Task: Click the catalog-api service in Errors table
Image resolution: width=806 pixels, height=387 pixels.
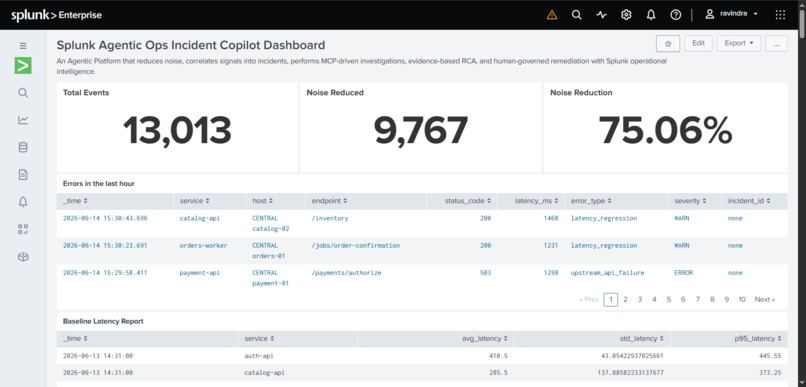Action: (199, 218)
